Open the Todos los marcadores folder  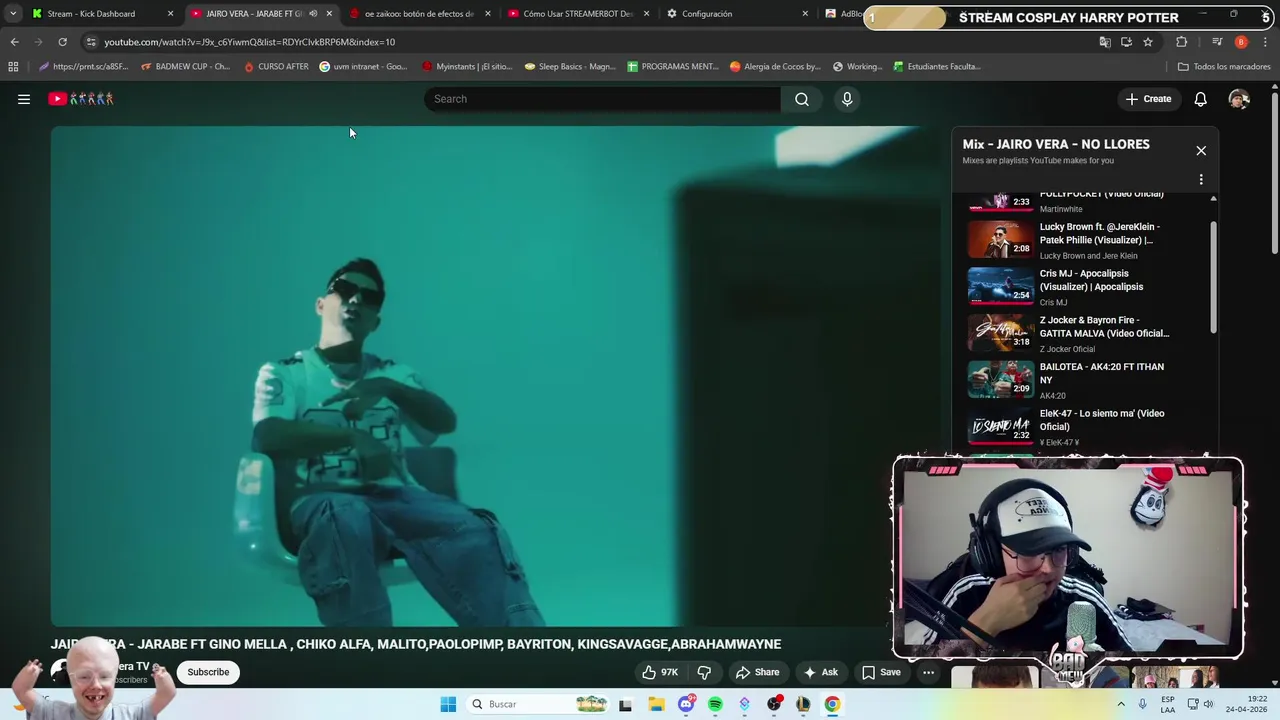[1224, 67]
